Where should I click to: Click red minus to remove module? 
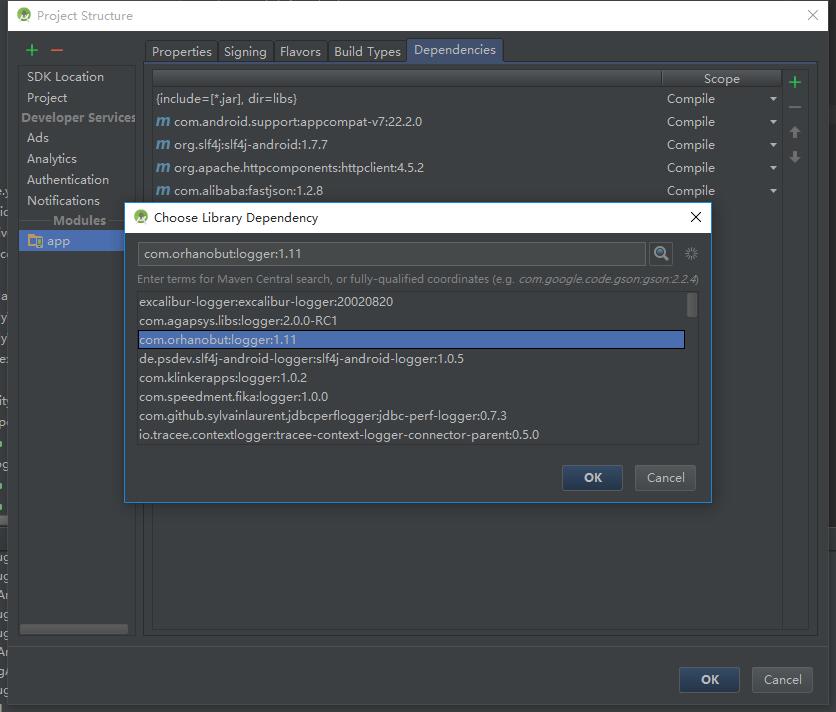(57, 50)
